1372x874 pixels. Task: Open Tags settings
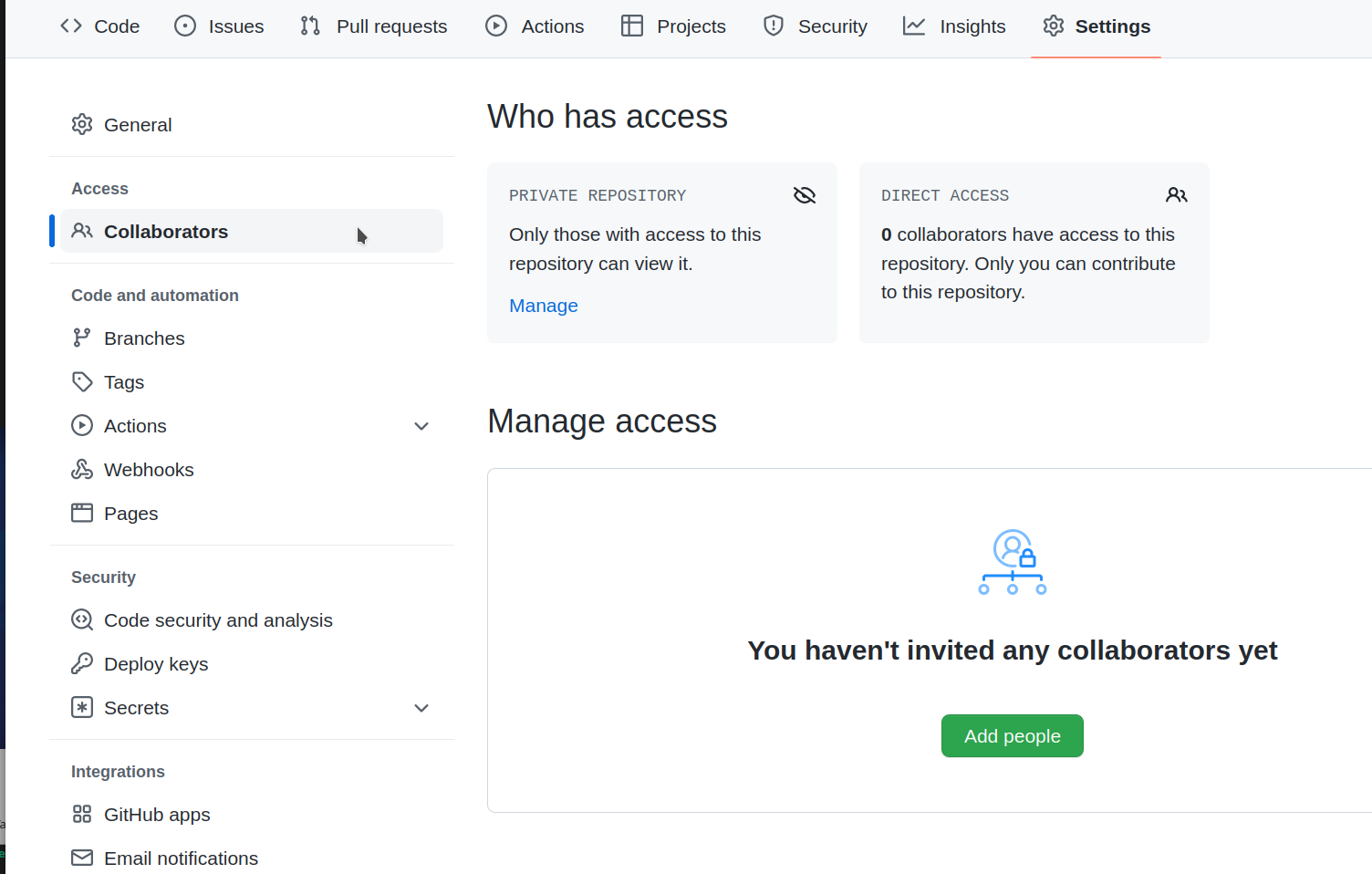pos(252,381)
